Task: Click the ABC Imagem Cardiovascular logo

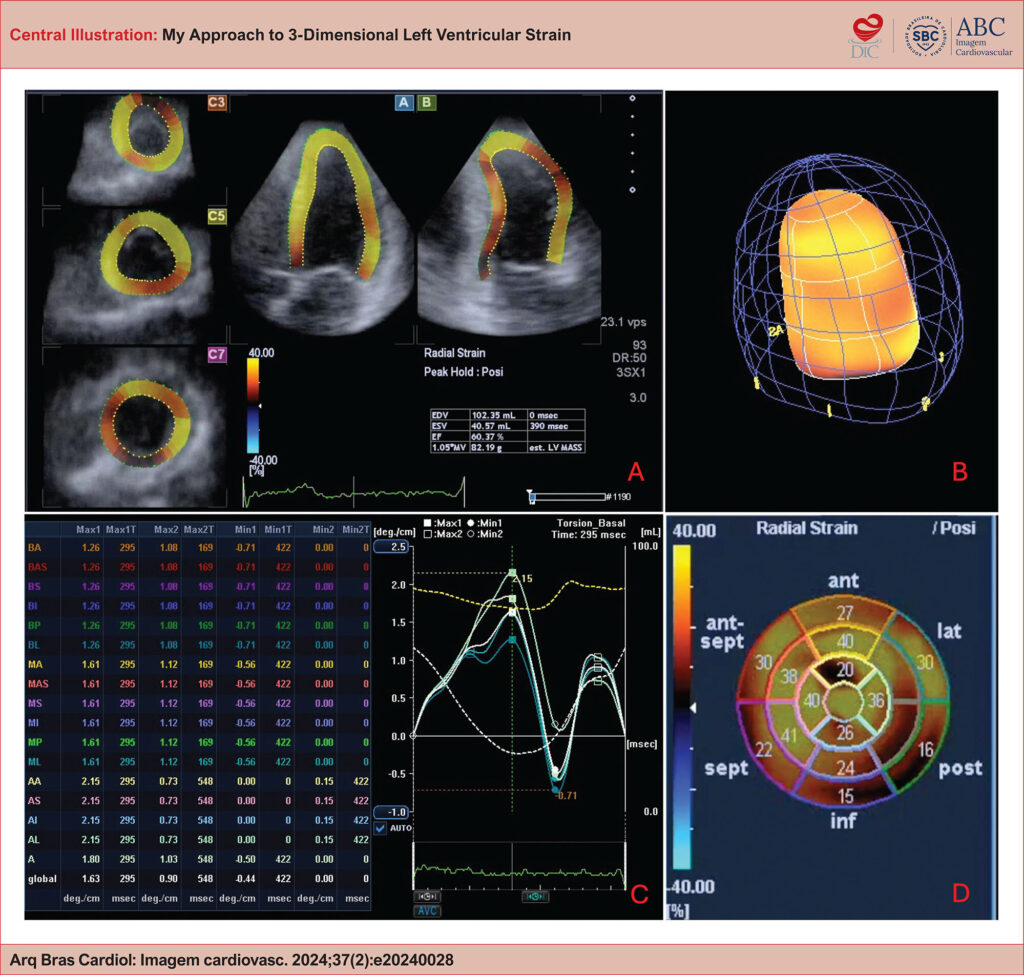Action: tap(983, 36)
